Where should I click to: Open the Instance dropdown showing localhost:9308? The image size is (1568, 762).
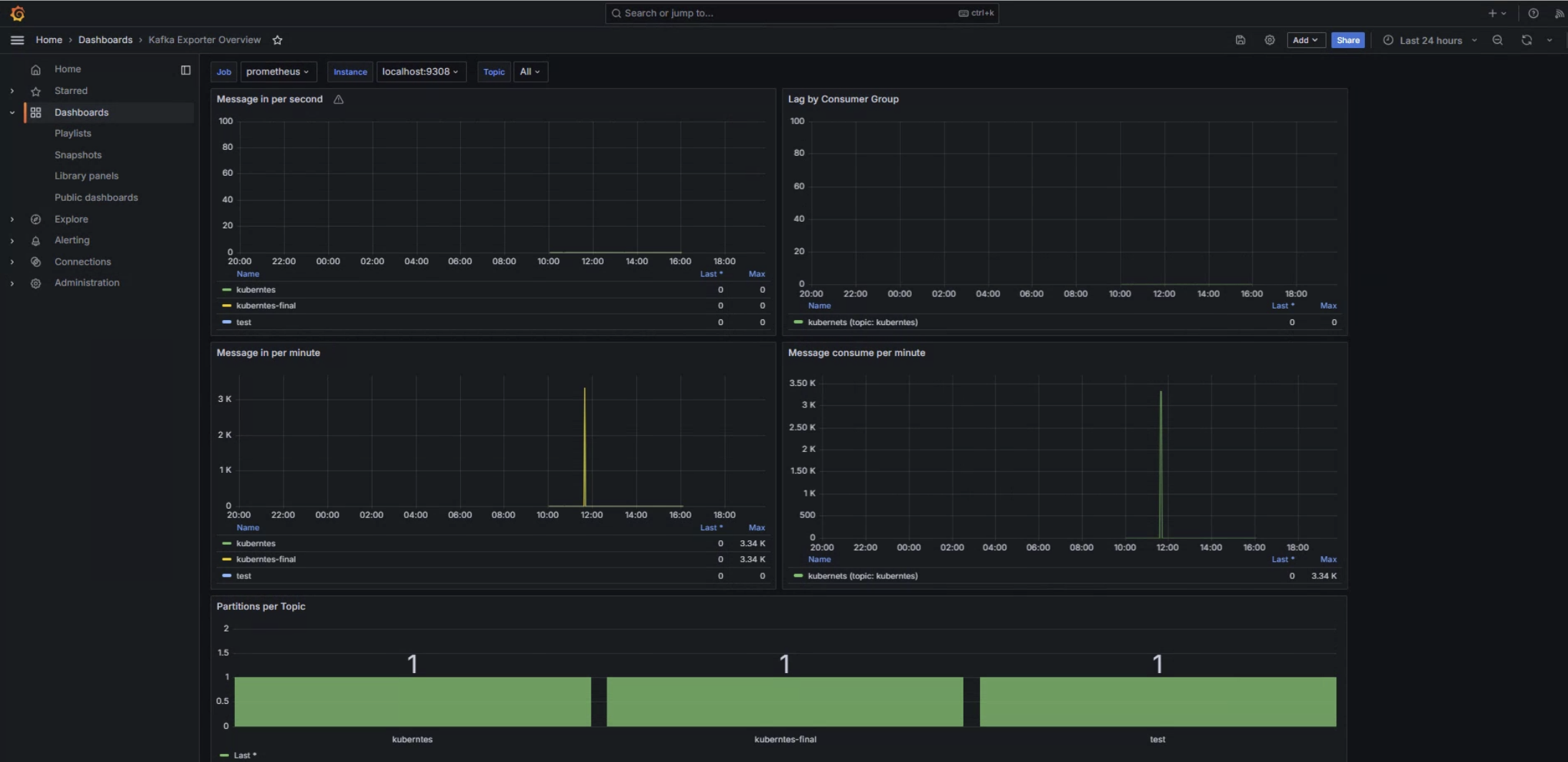click(x=421, y=72)
